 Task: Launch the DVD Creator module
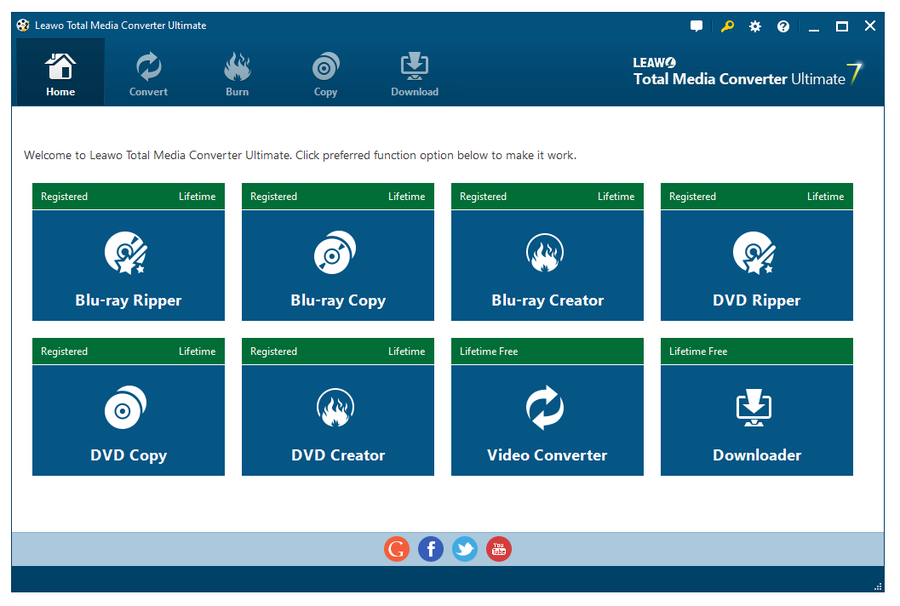[x=338, y=420]
